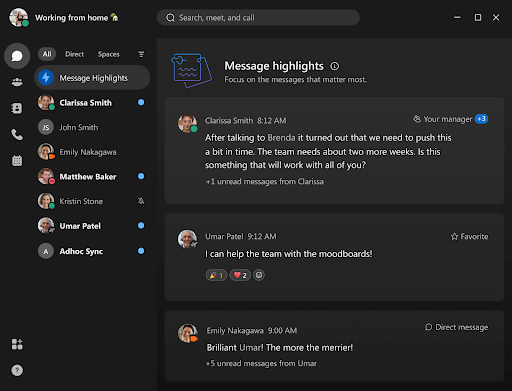Open the Calling phone icon
Image resolution: width=512 pixels, height=391 pixels.
pyautogui.click(x=17, y=134)
